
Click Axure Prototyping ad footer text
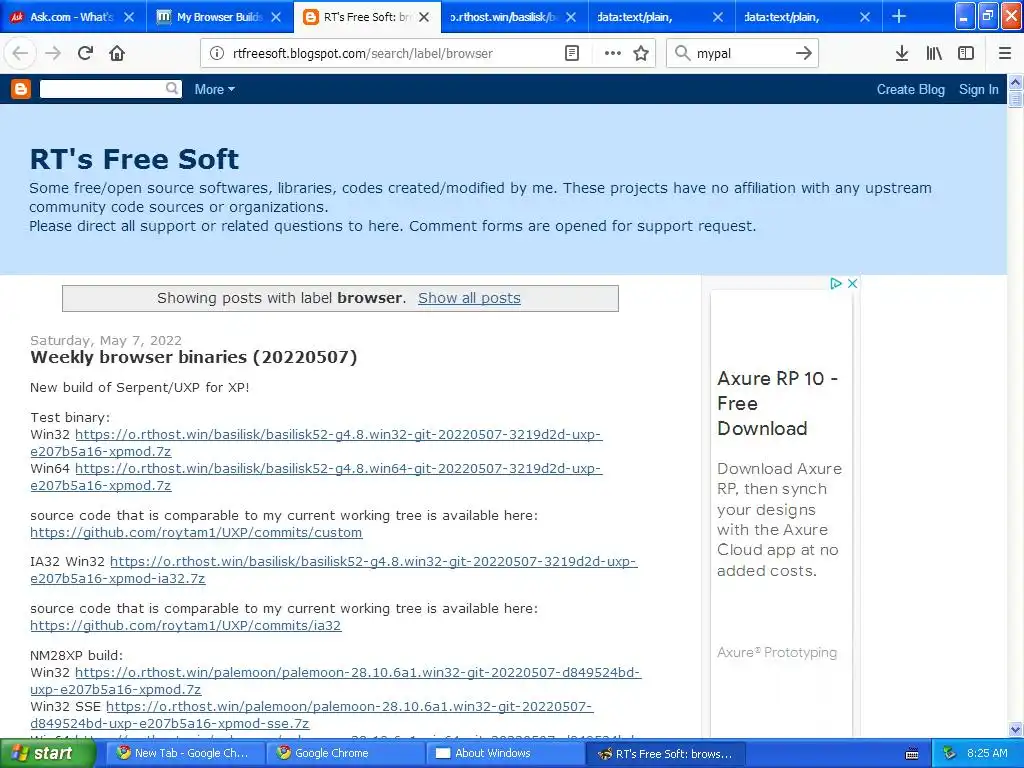(776, 652)
